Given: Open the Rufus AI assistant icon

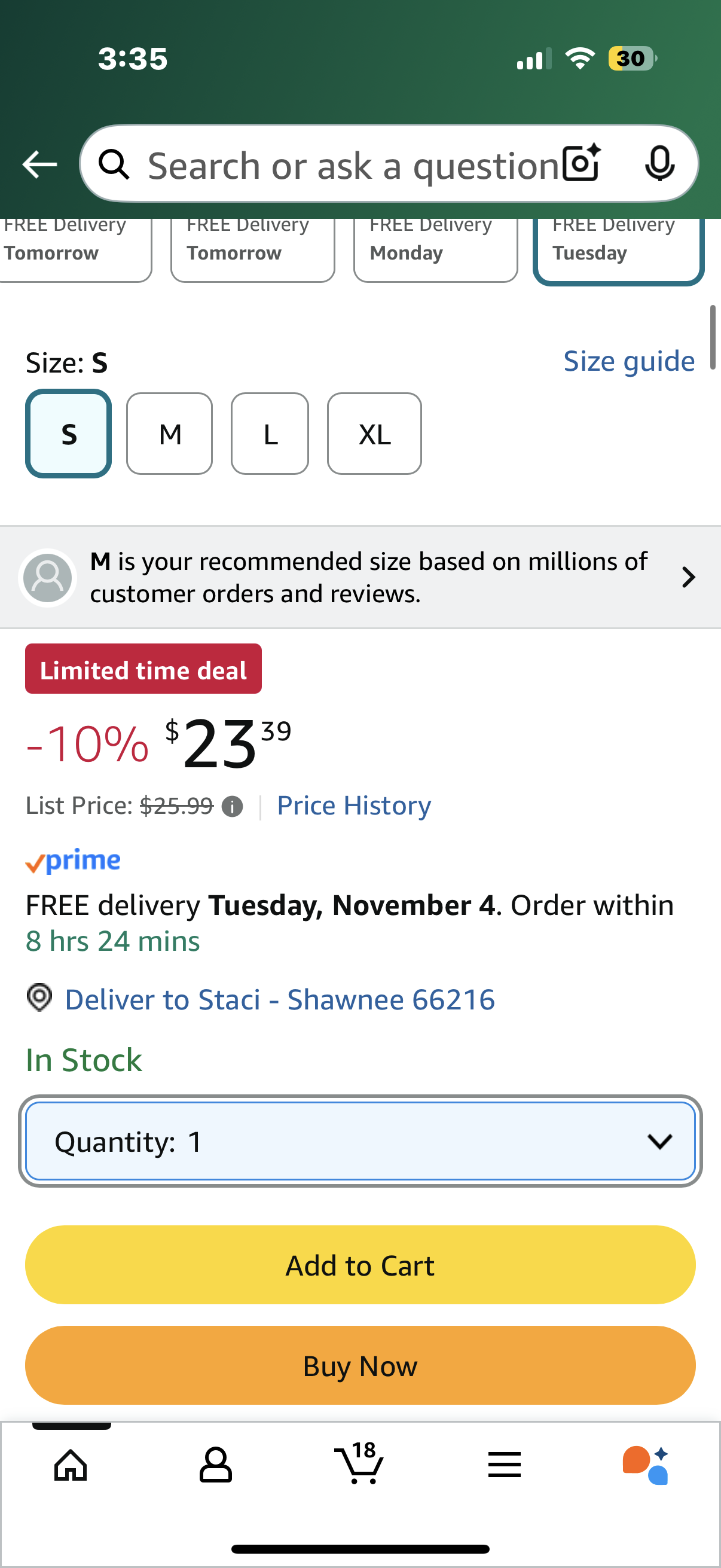Looking at the screenshot, I should [x=646, y=1464].
